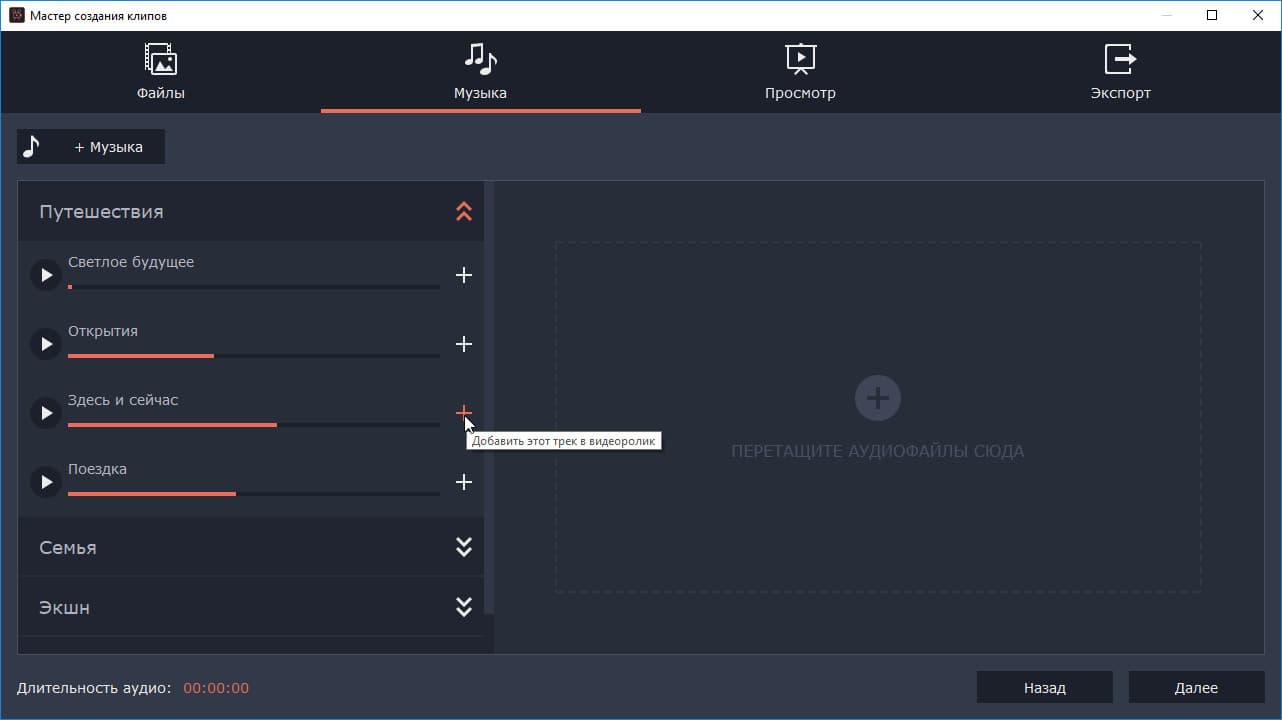Click the music note icon
Viewport: 1282px width, 720px height.
pyautogui.click(x=32, y=147)
